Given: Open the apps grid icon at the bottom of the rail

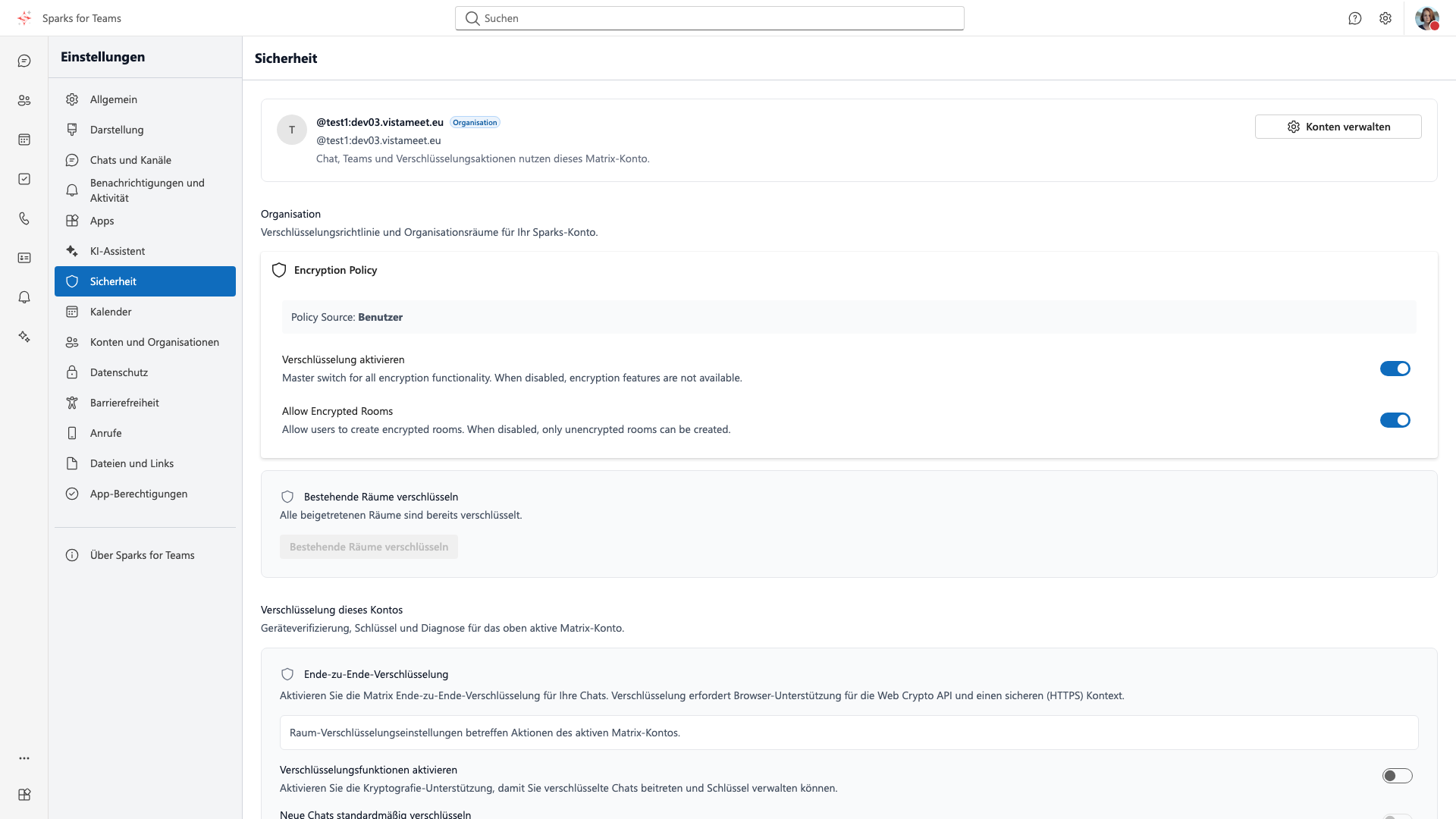Looking at the screenshot, I should click(24, 795).
